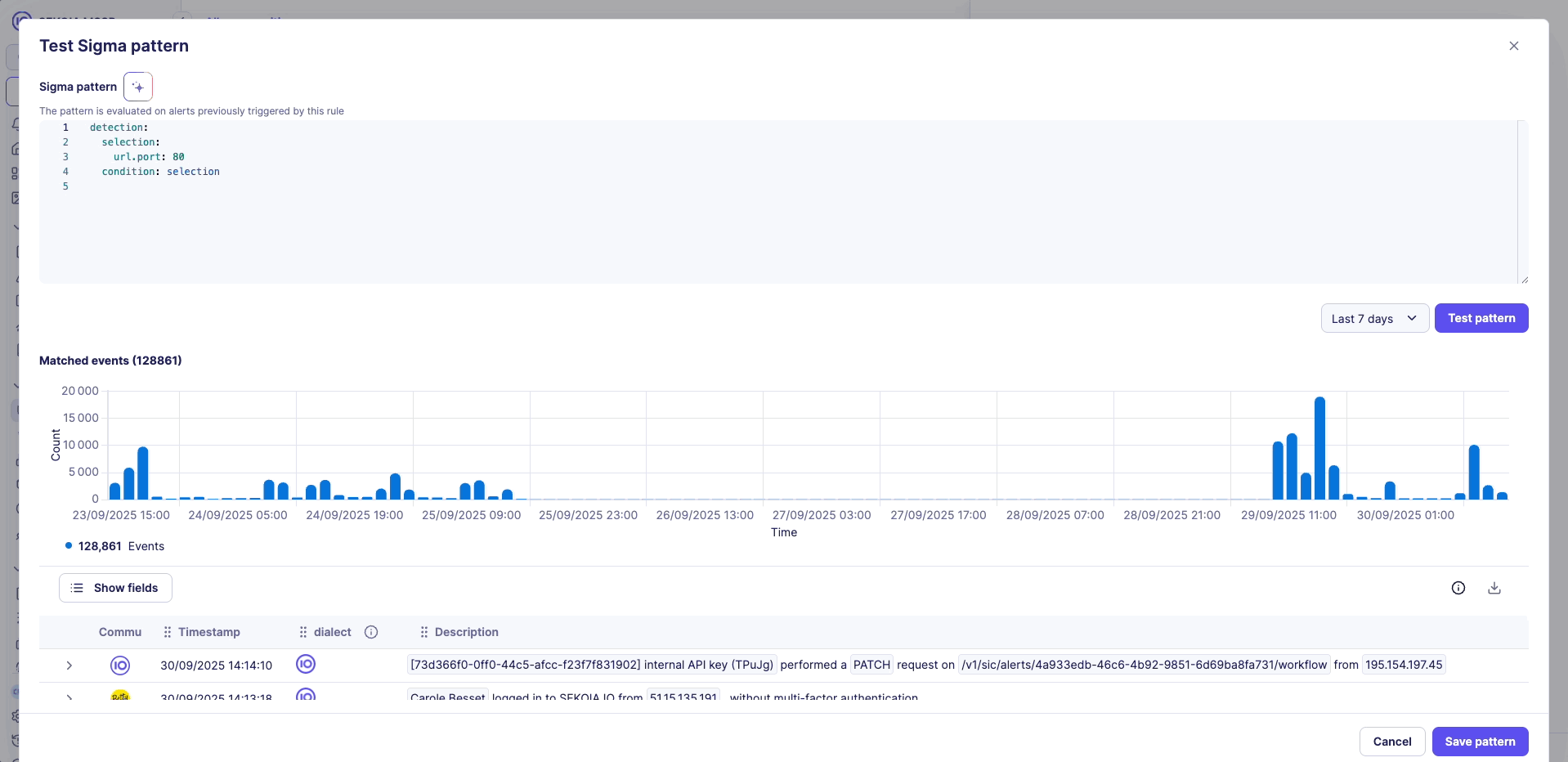Click the drag handle beside Description column
The width and height of the screenshot is (1568, 762).
[423, 632]
